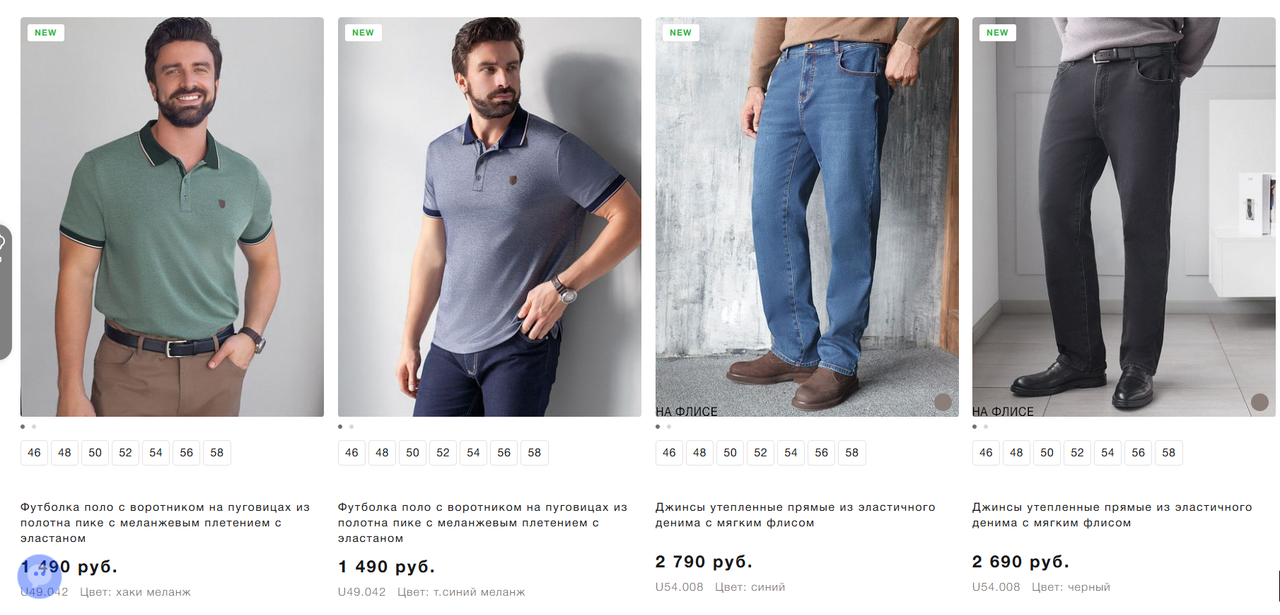The width and height of the screenshot is (1280, 615).
Task: Select size 52 for green khaki polo
Action: coord(125,453)
